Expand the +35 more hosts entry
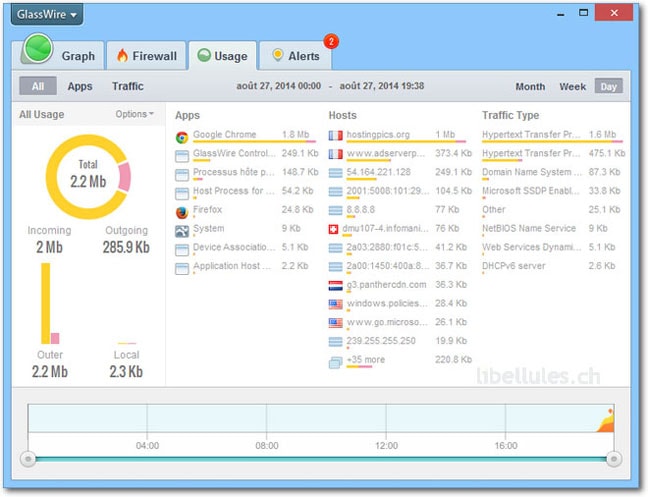 point(366,359)
